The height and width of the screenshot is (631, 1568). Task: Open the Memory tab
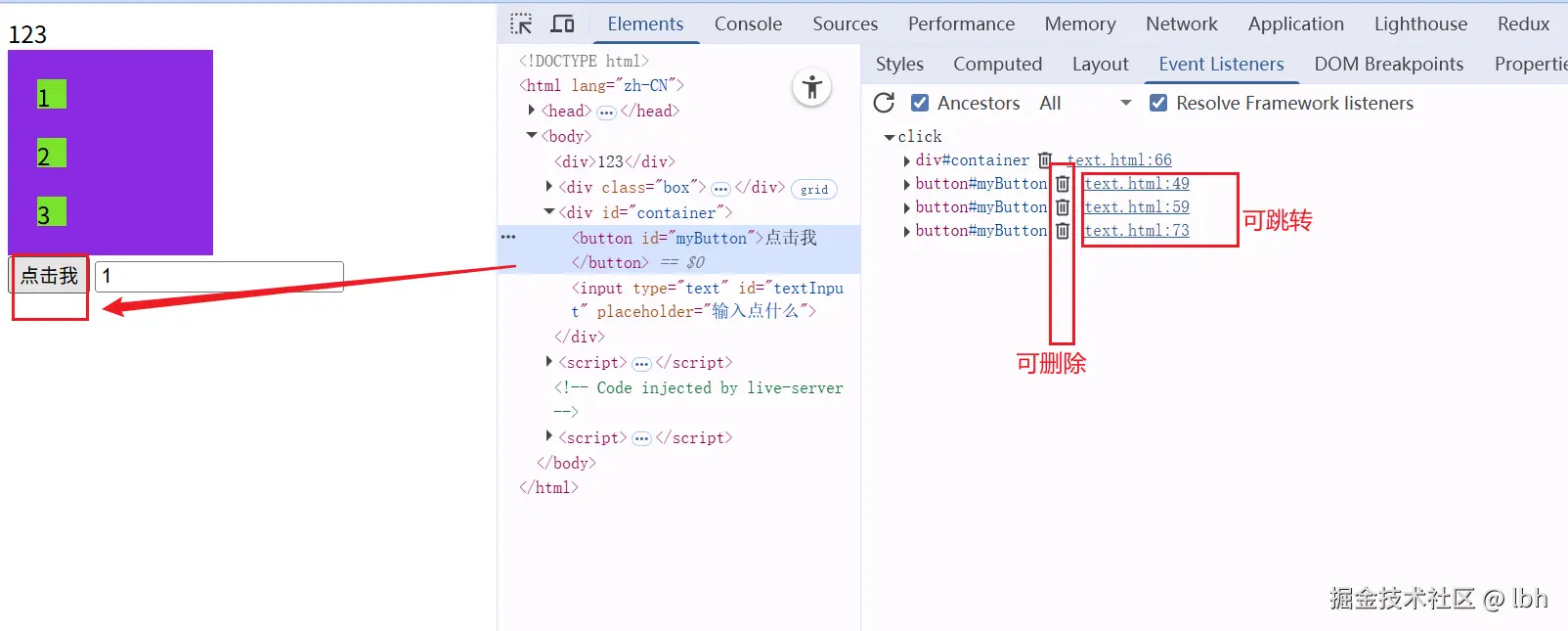tap(1079, 23)
